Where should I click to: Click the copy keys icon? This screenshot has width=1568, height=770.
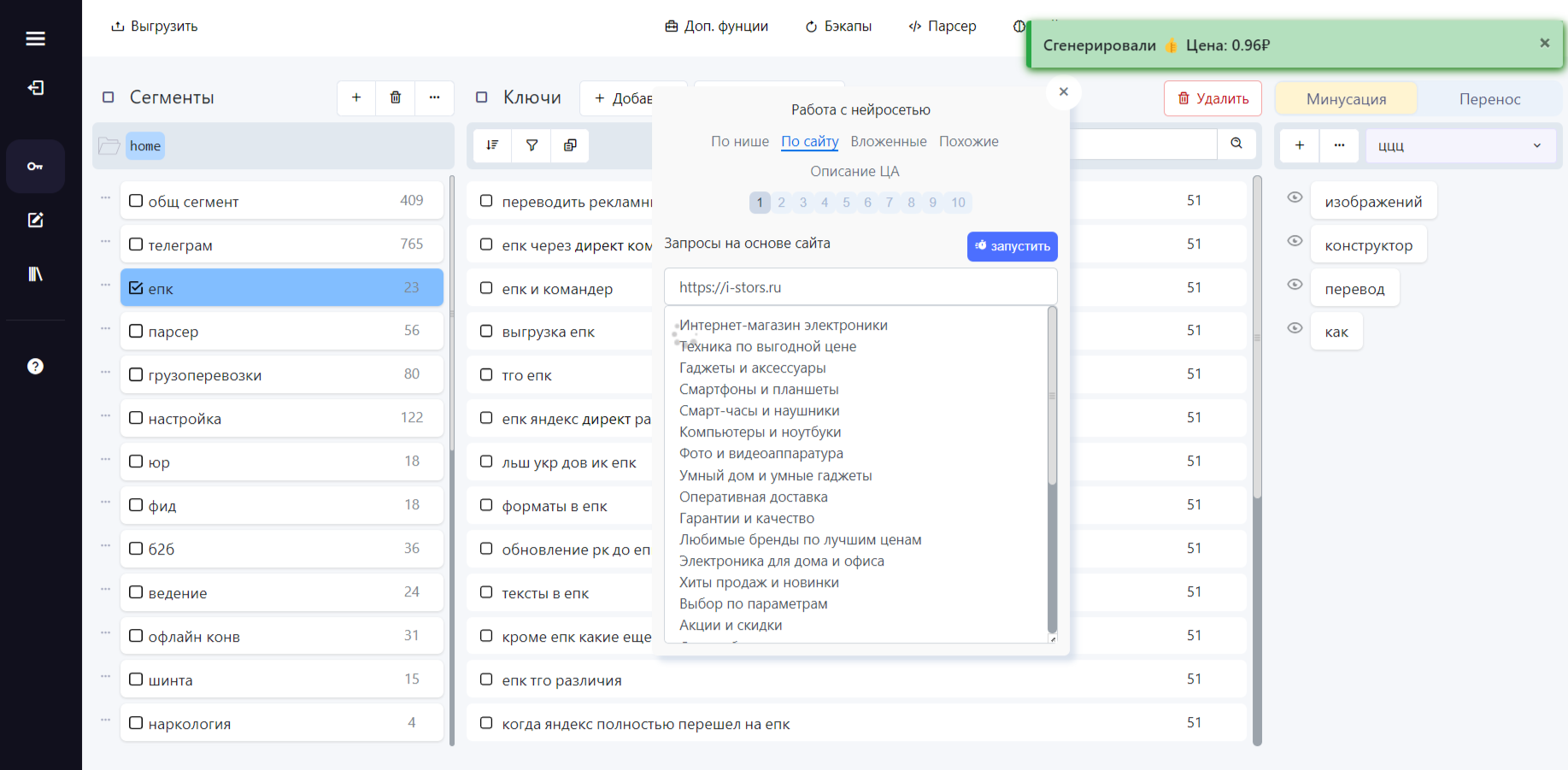click(570, 145)
